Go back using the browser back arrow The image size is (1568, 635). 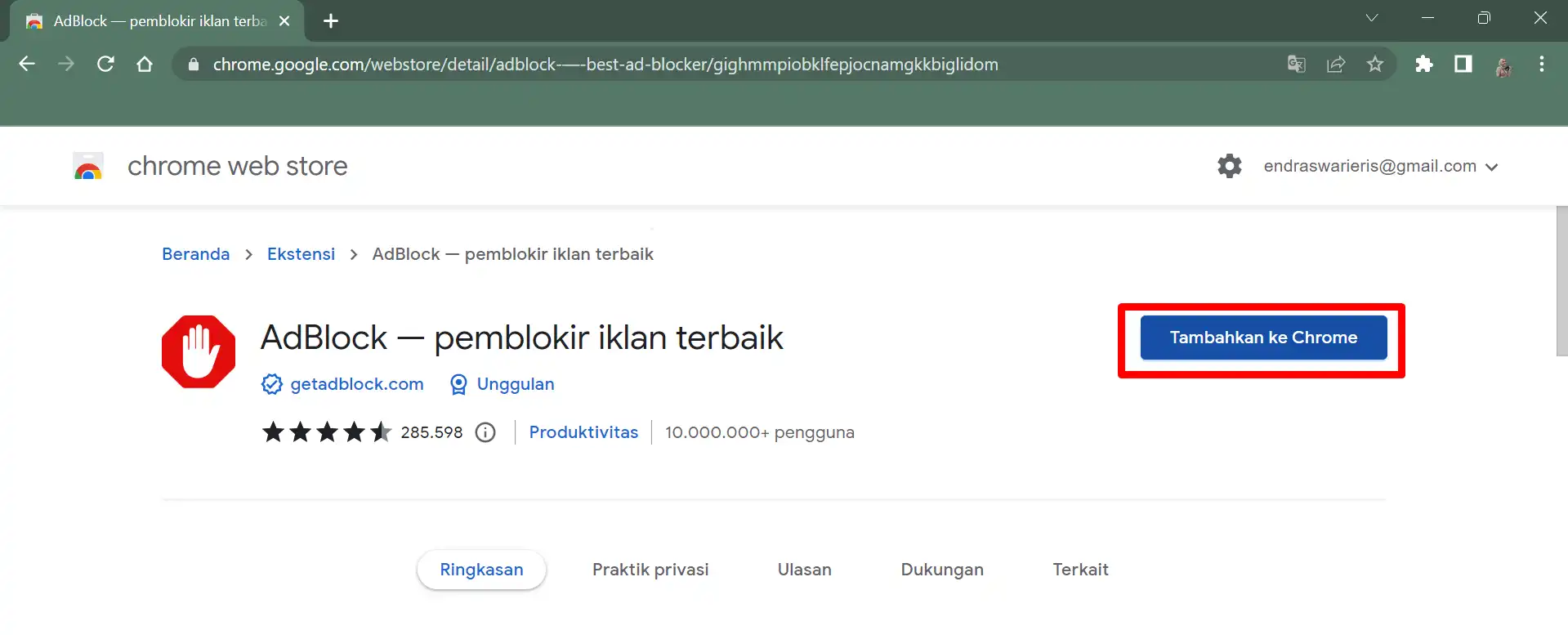pos(27,64)
